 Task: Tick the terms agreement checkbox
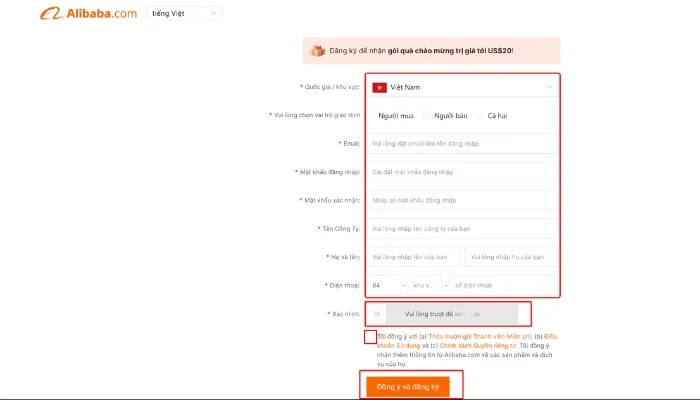click(x=370, y=337)
